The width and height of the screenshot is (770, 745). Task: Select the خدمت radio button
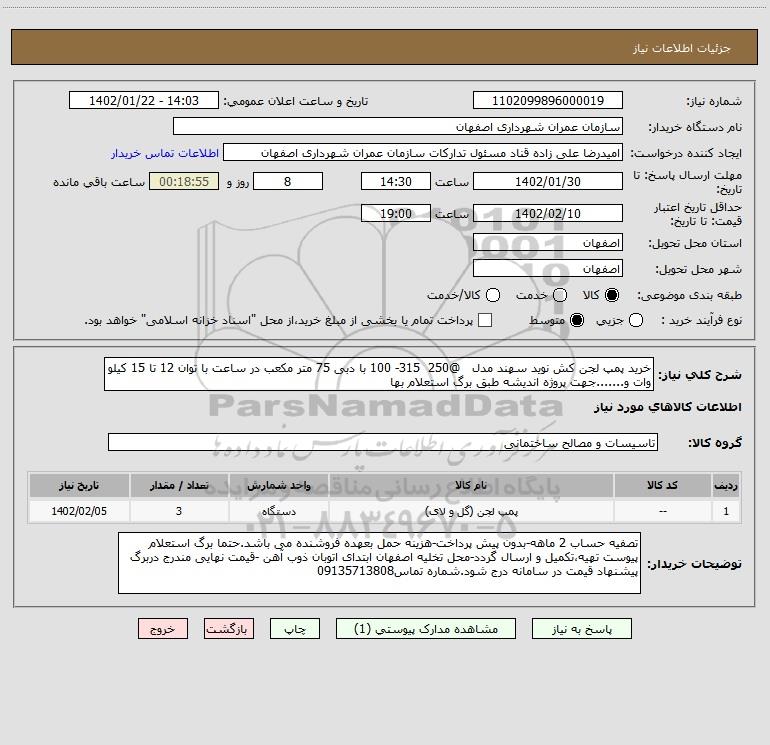[560, 295]
